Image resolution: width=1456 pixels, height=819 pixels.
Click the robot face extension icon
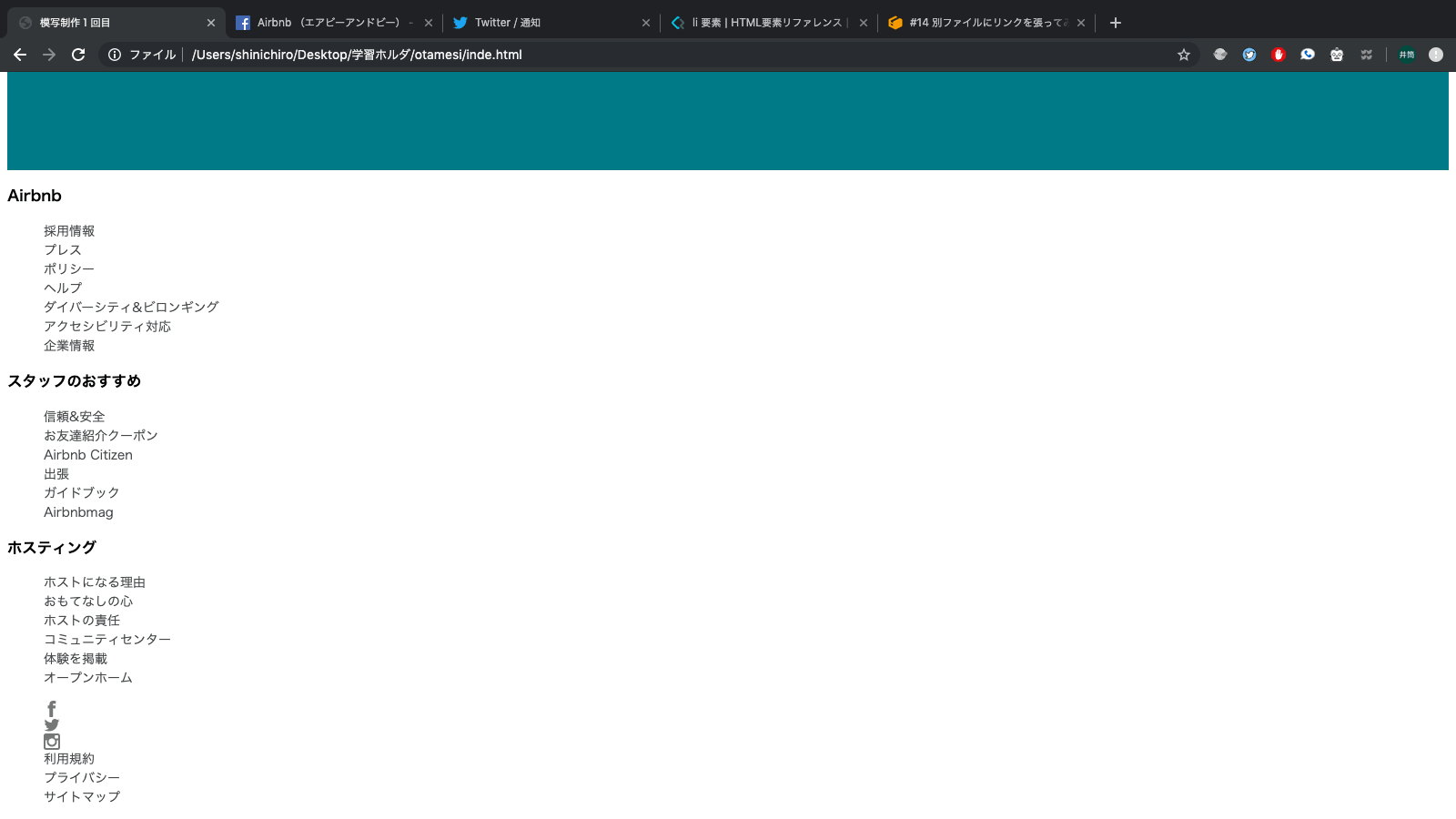(x=1337, y=55)
